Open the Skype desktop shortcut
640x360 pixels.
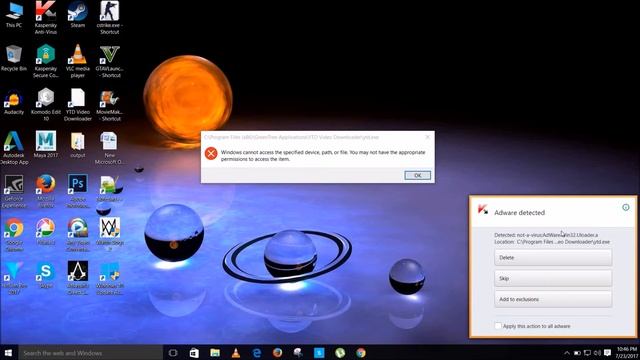(x=46, y=275)
